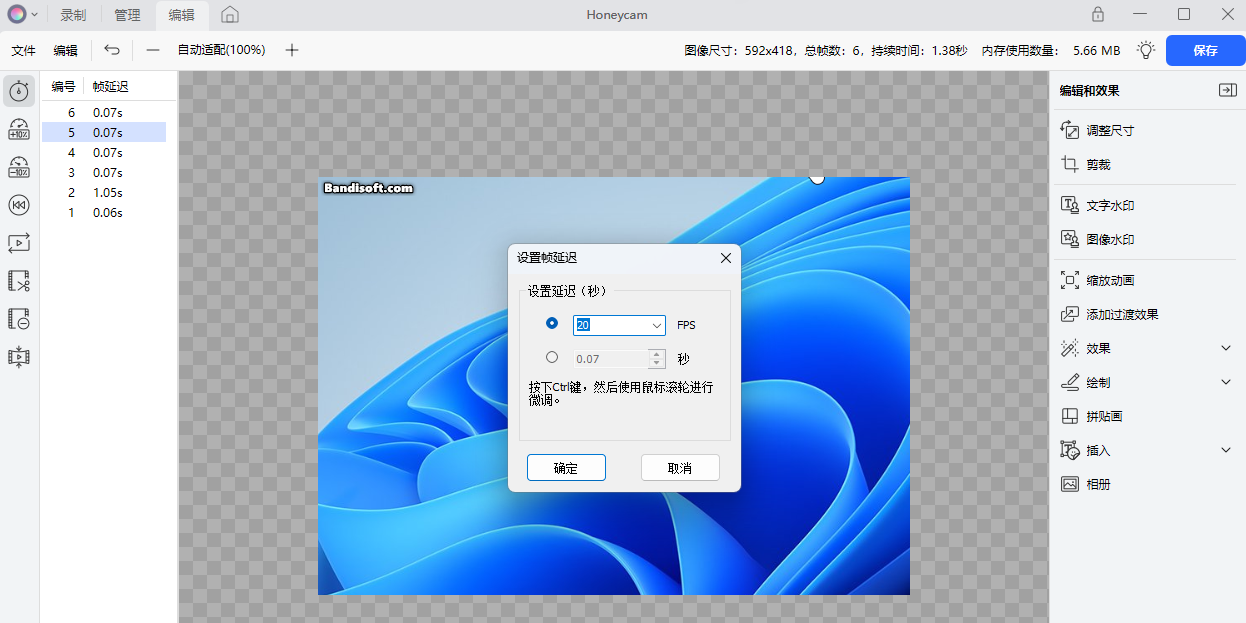Click the blue 保存 button

click(x=1205, y=50)
